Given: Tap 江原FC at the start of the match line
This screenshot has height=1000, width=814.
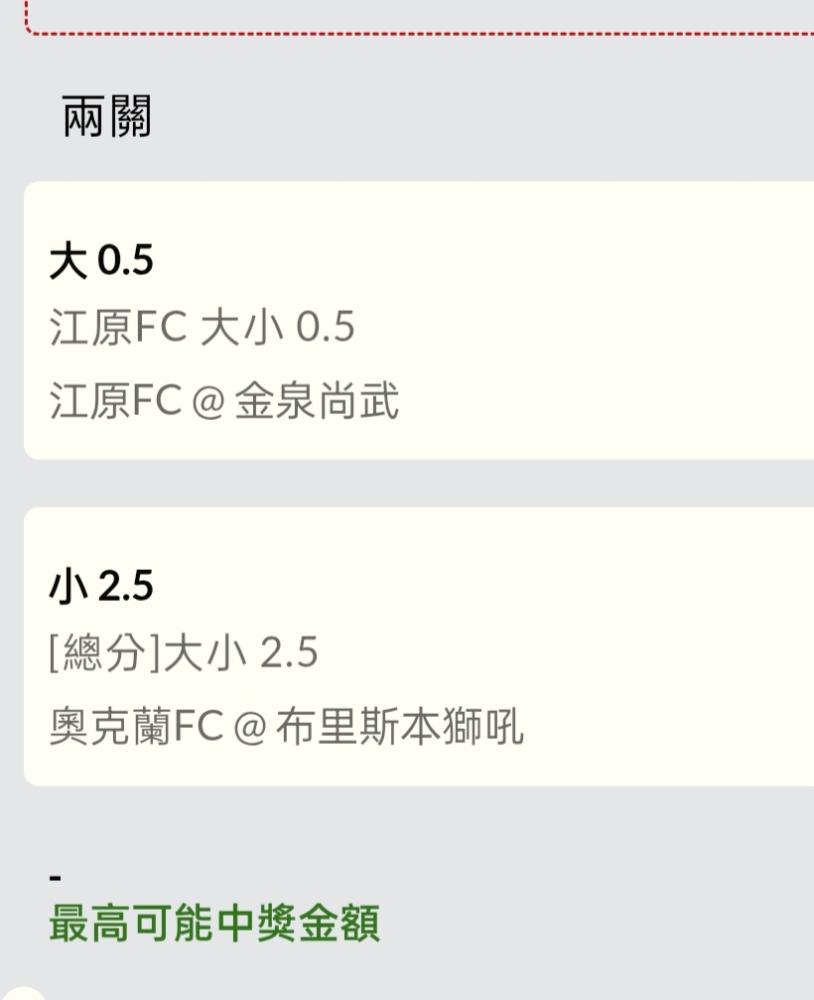Looking at the screenshot, I should (x=115, y=402).
